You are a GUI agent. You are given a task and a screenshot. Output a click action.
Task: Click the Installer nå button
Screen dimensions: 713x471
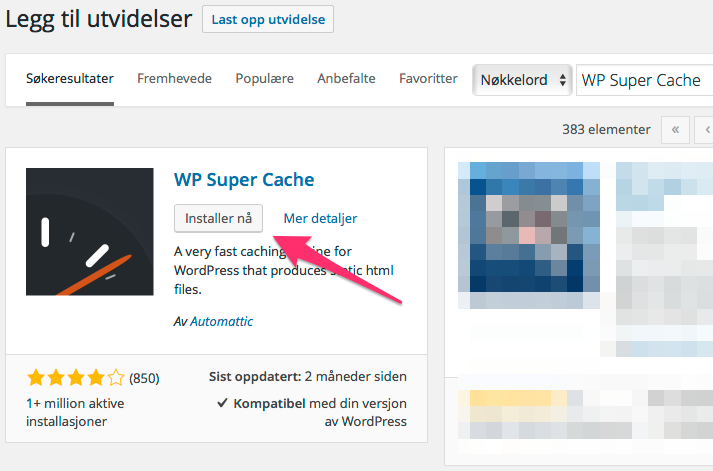click(x=218, y=218)
